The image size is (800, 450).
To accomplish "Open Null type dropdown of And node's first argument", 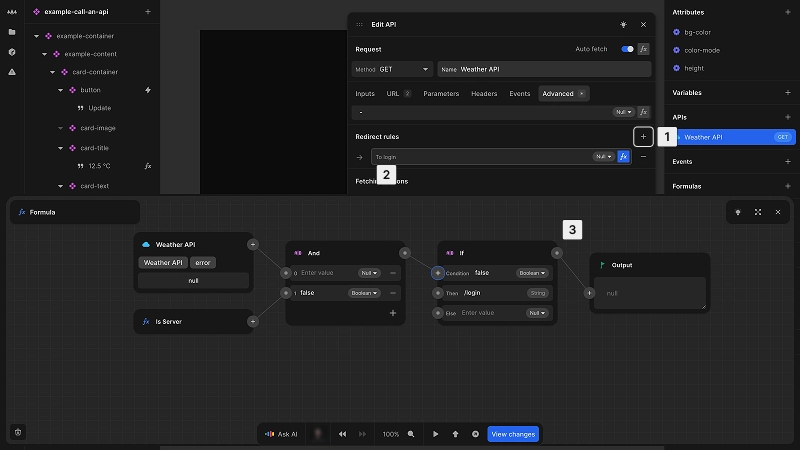I will coord(368,273).
